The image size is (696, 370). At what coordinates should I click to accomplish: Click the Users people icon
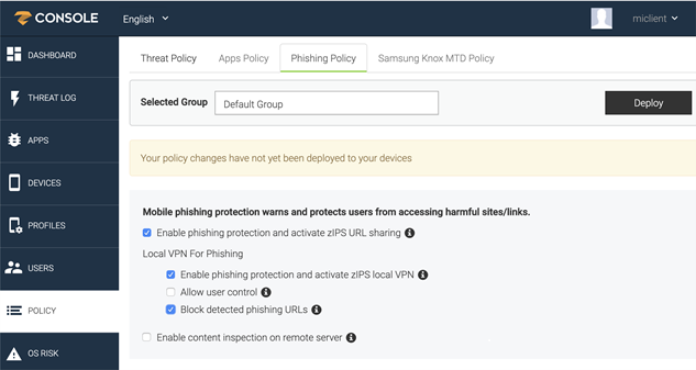13,268
